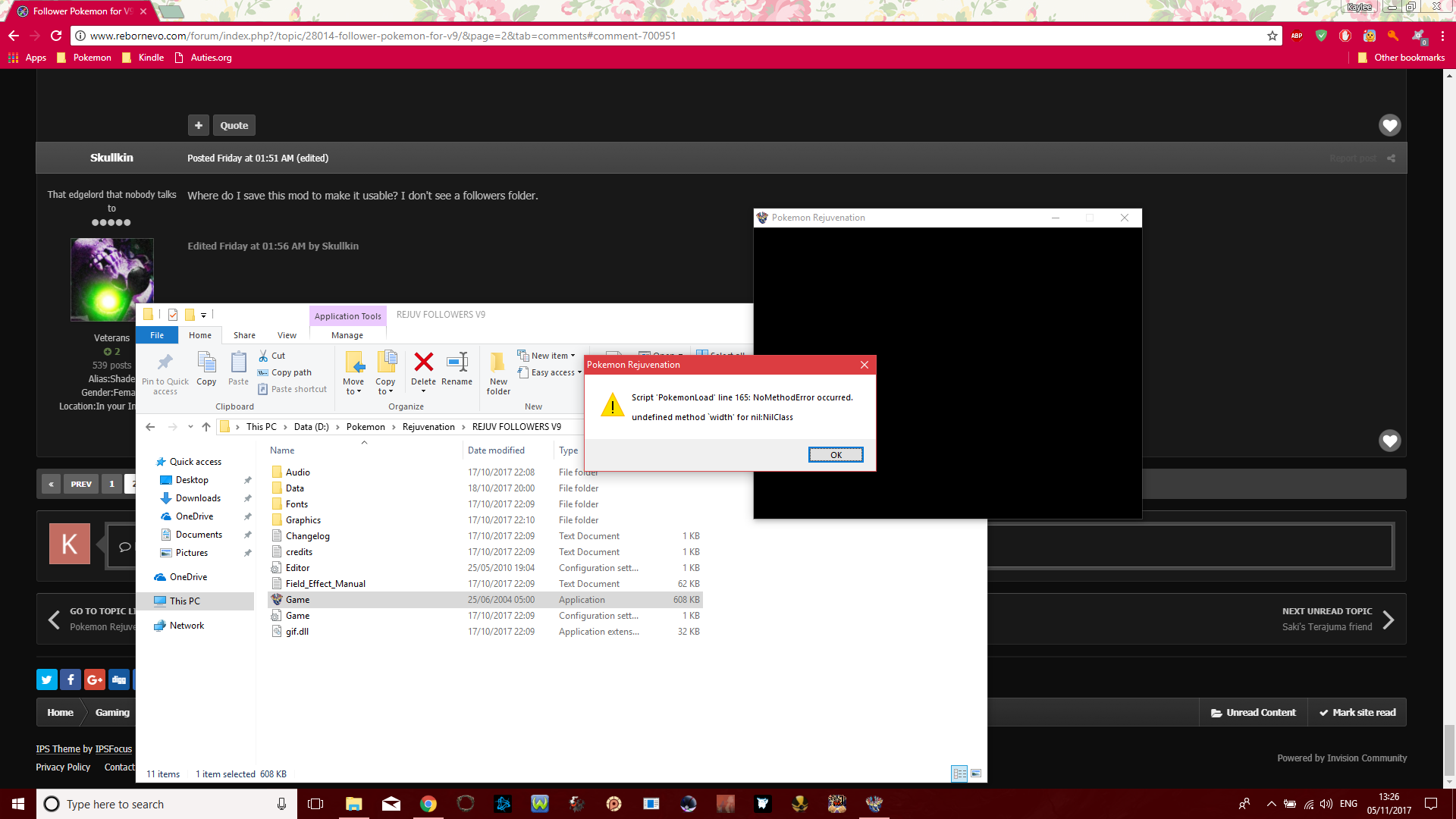1456x819 pixels.
Task: Click the red Delete icon
Action: 424,362
